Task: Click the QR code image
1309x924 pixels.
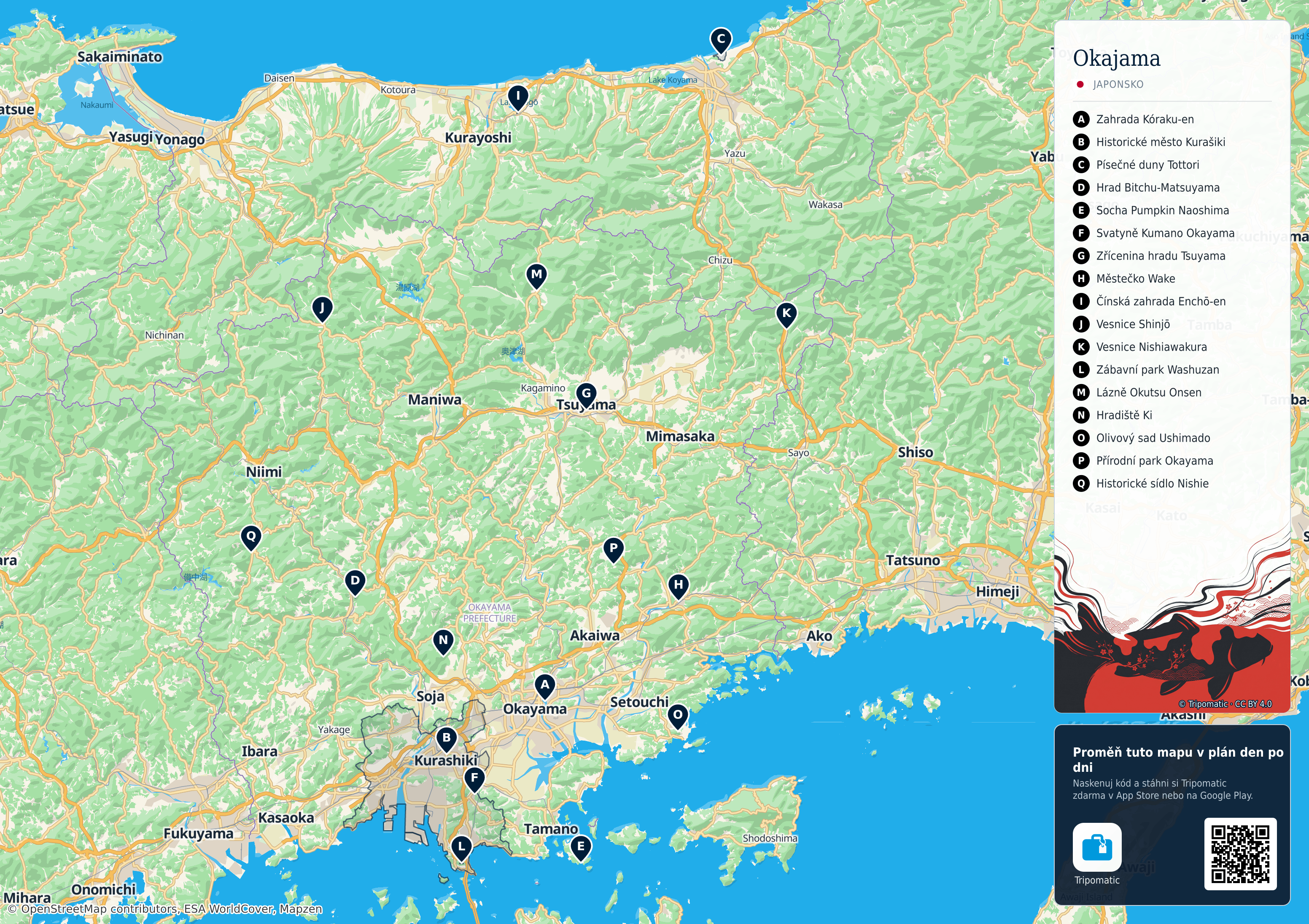Action: click(x=1240, y=854)
